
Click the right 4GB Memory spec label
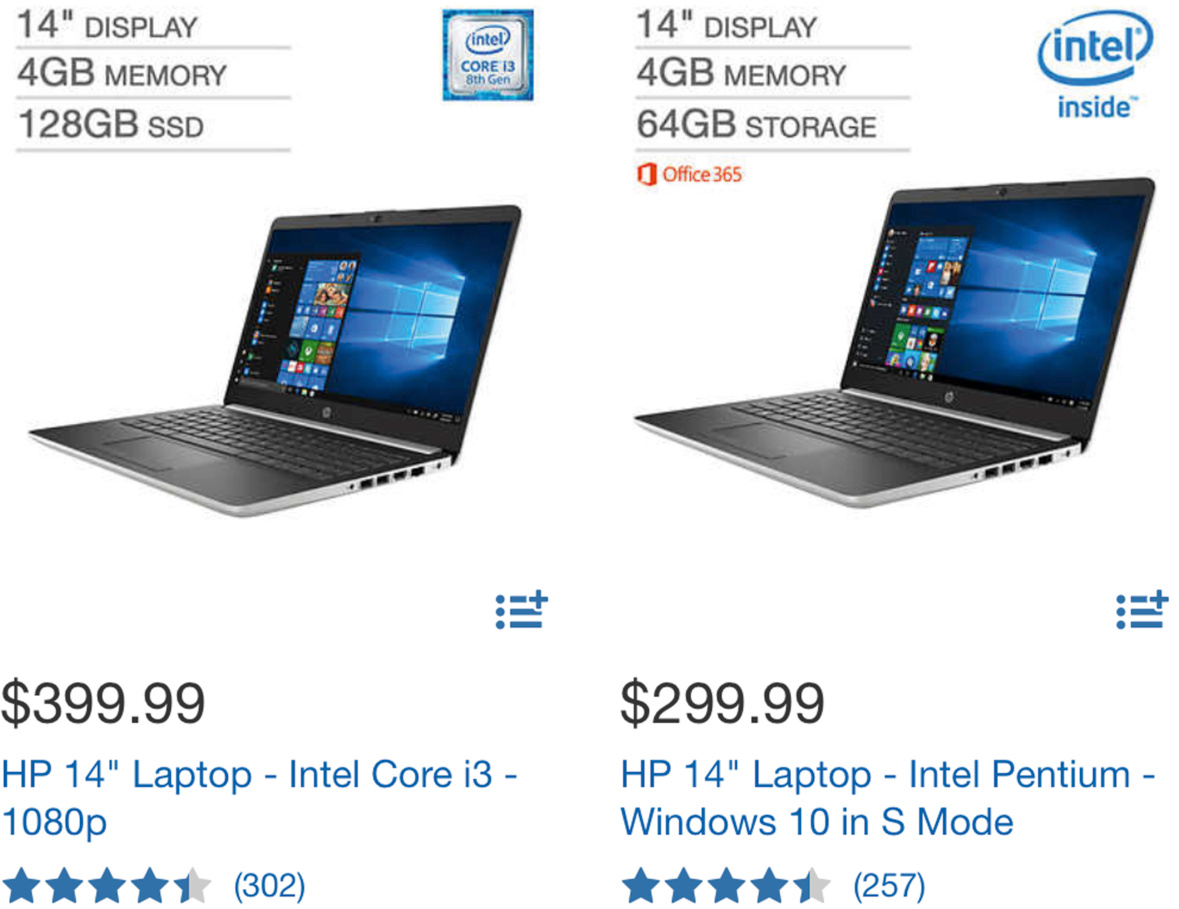point(741,74)
